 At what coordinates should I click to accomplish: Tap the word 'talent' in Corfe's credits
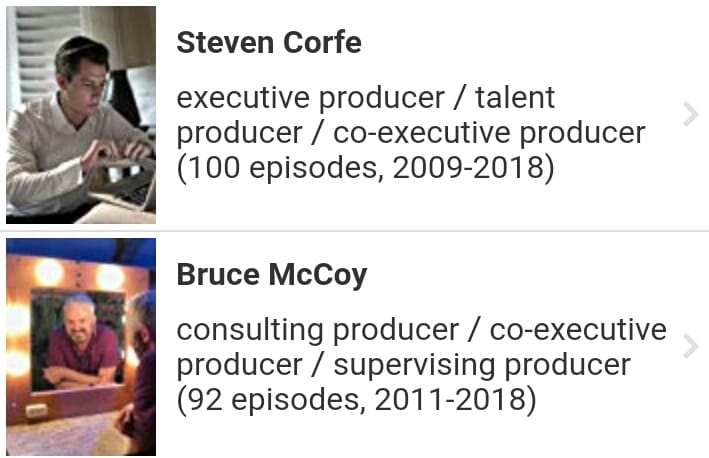515,98
